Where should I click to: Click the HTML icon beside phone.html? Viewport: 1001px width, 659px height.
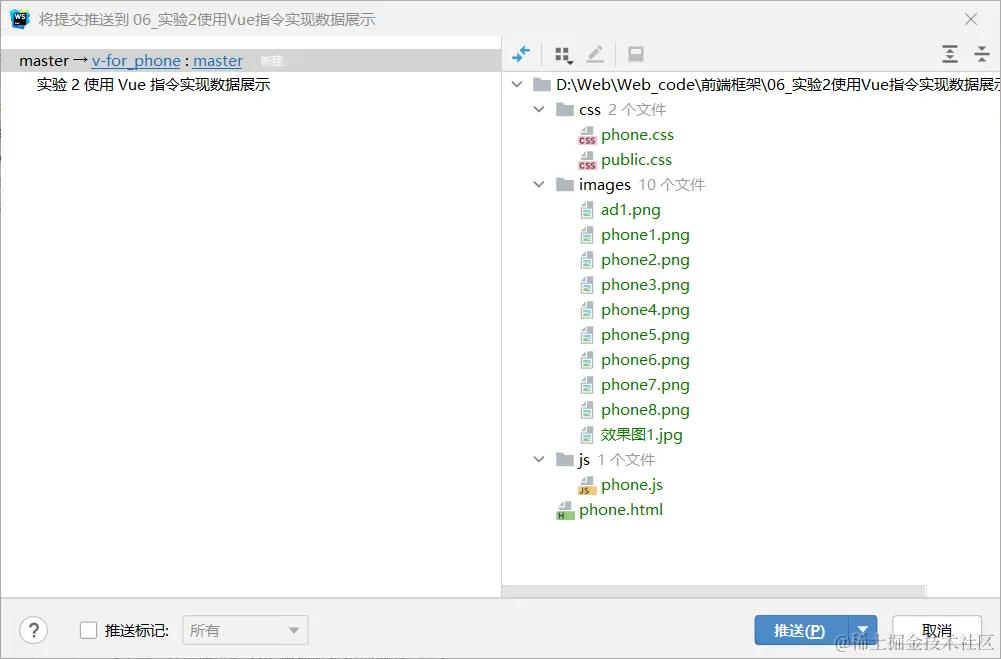pyautogui.click(x=566, y=509)
